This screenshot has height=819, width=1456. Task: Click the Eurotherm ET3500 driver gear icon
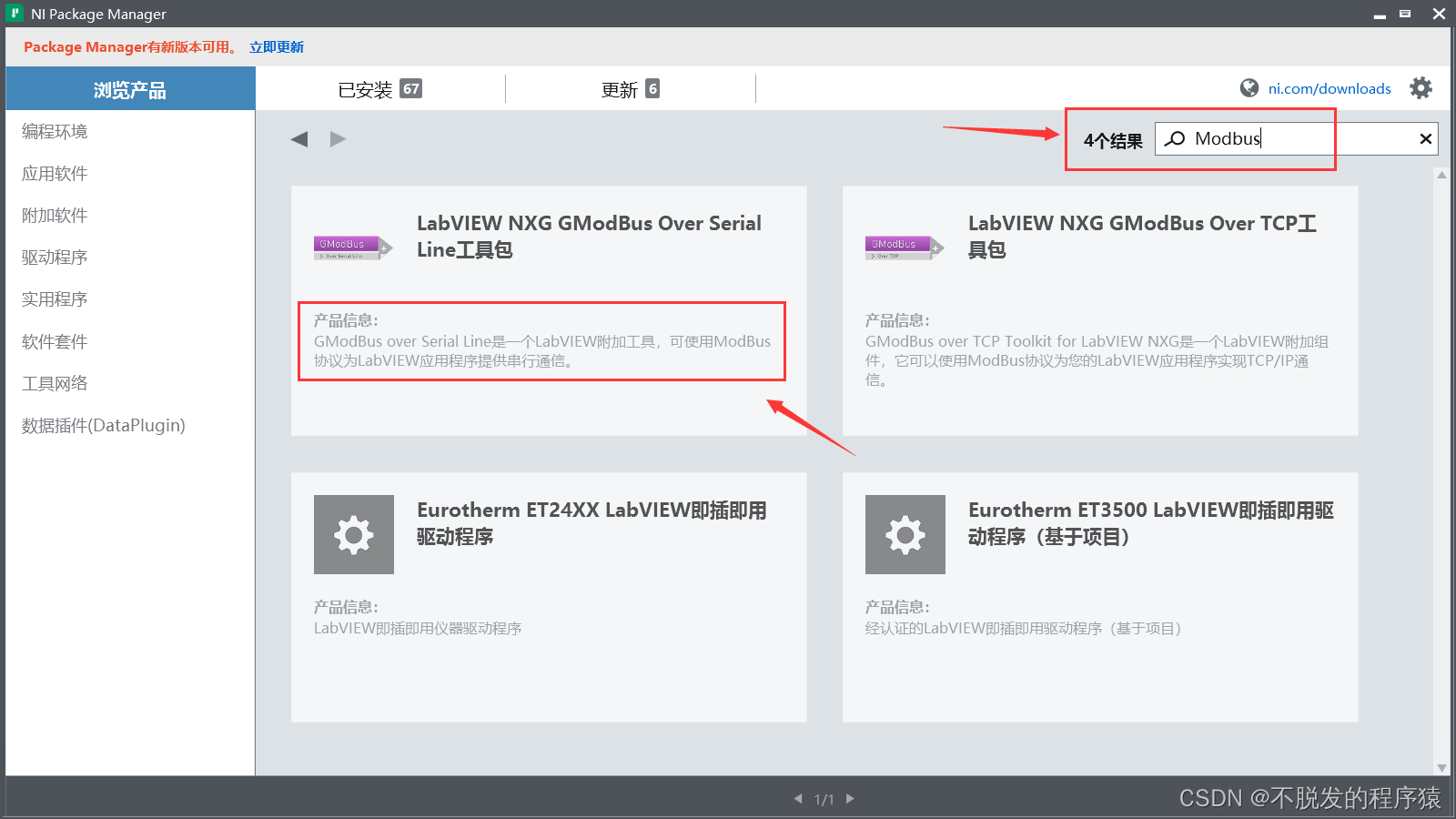(x=905, y=534)
